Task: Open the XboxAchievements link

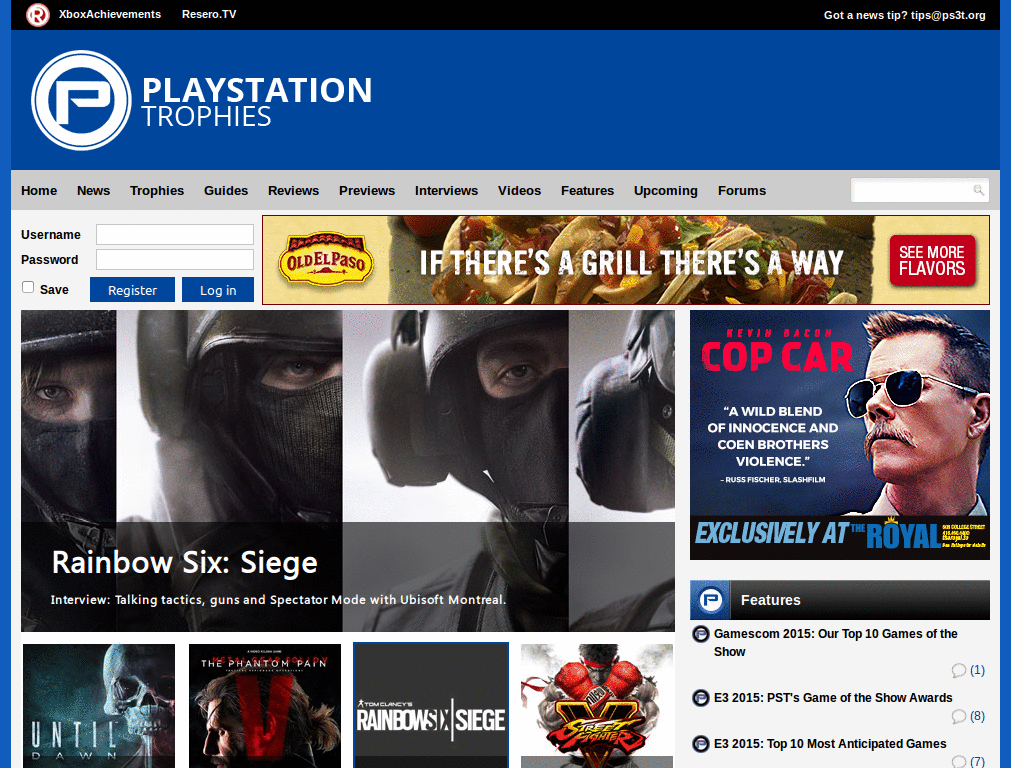Action: [x=110, y=14]
